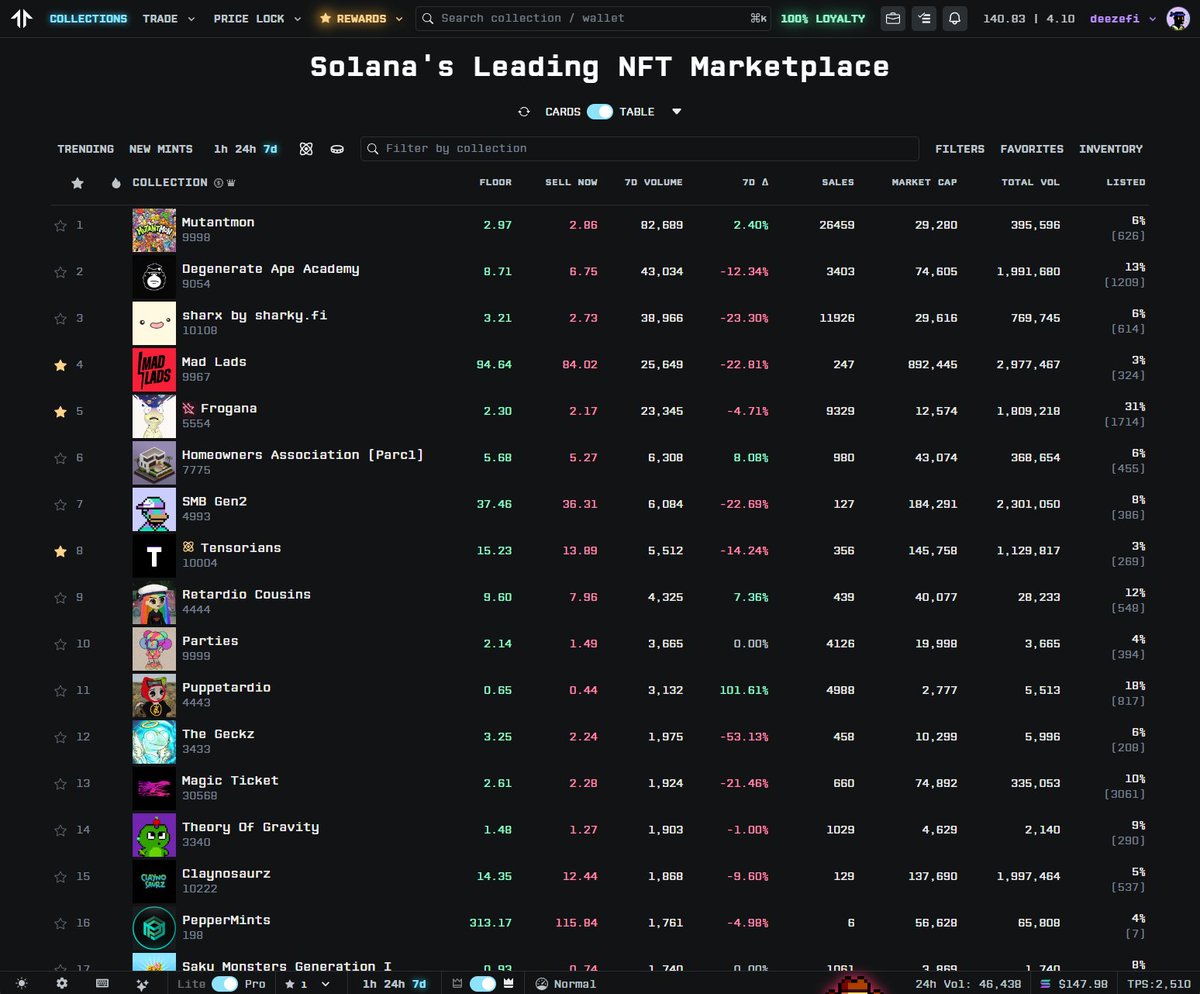Image resolution: width=1200 pixels, height=994 pixels.
Task: Unfavorite Tensorians via its star
Action: [60, 552]
